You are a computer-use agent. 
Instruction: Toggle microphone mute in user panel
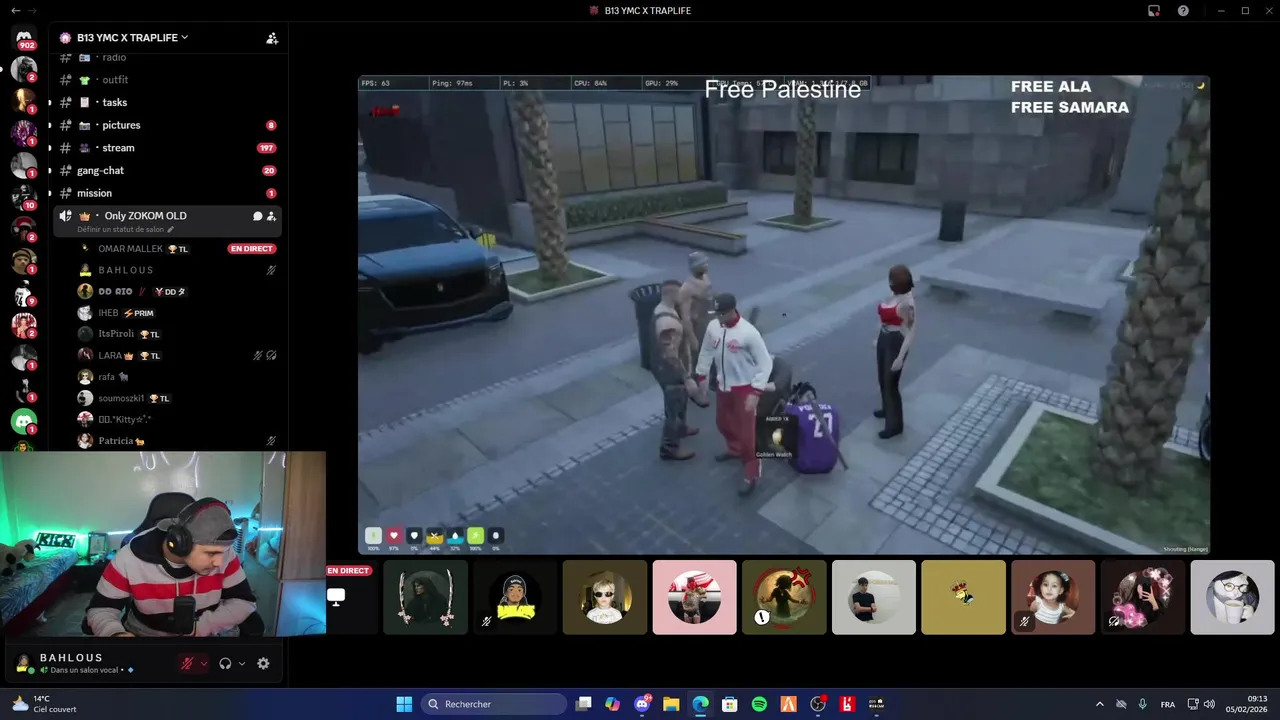click(x=187, y=663)
